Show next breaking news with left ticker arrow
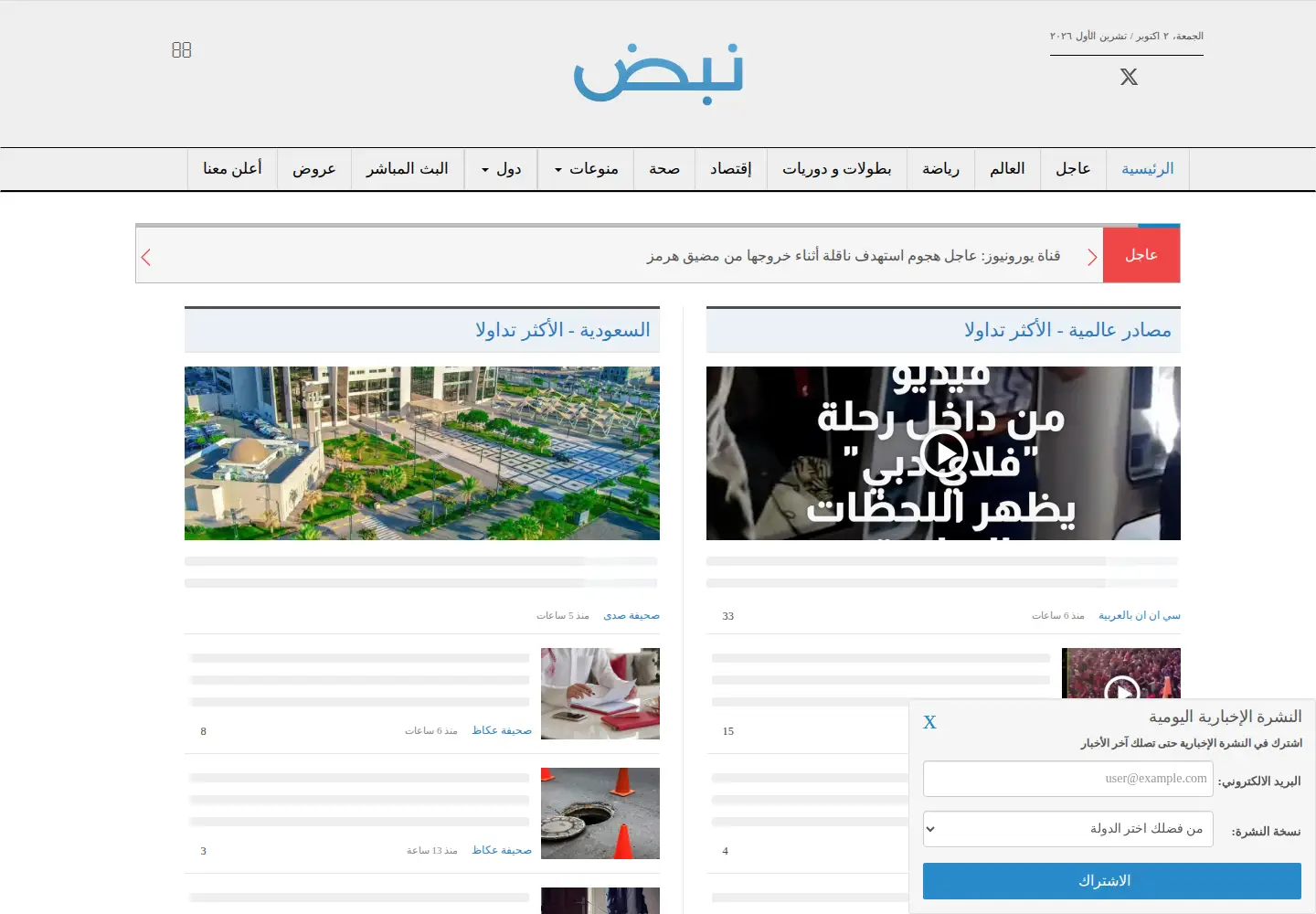Screen dimensions: 1316x914 145,257
